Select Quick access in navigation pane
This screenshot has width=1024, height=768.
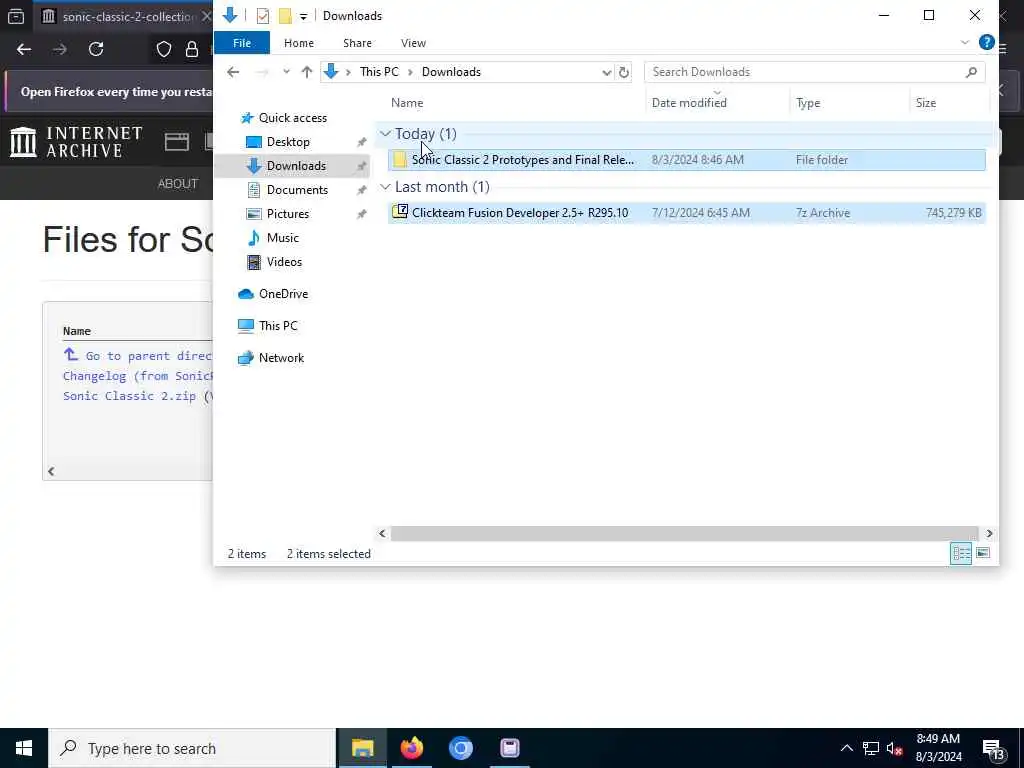pyautogui.click(x=293, y=118)
